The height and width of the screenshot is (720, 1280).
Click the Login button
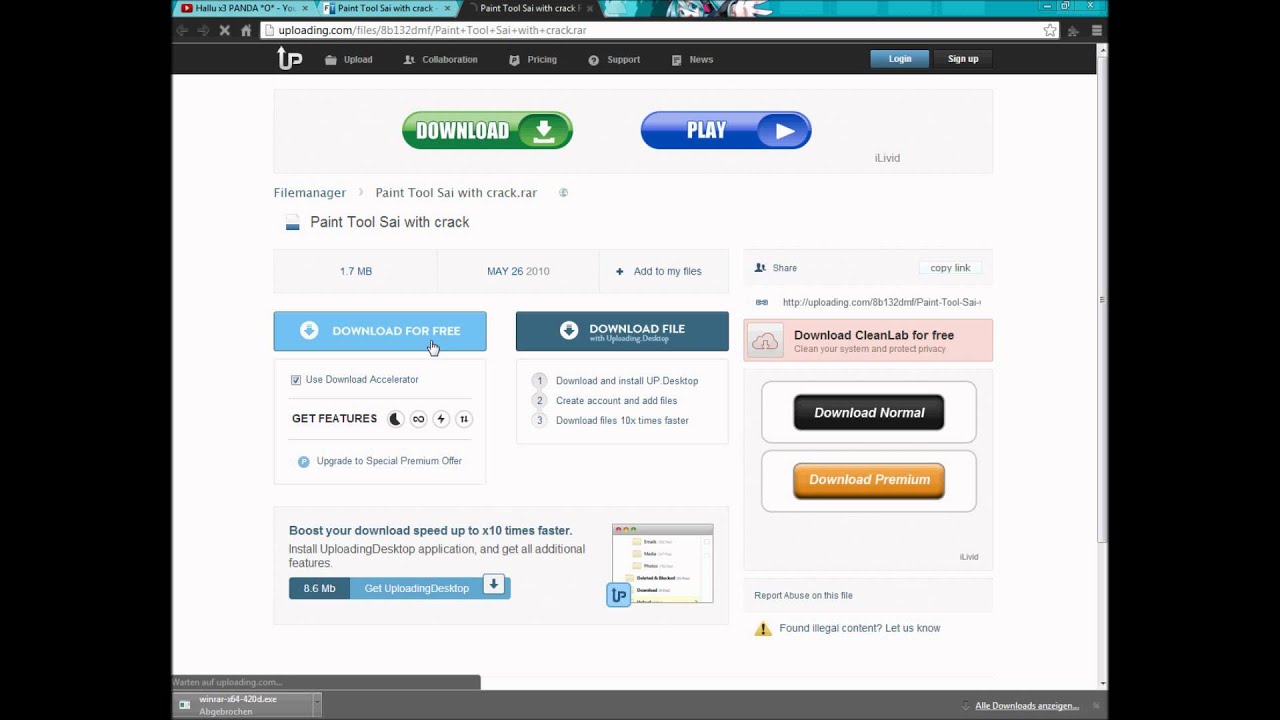[900, 59]
